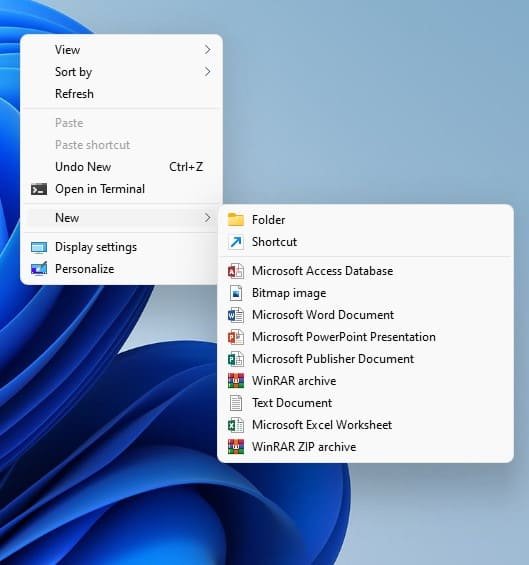Select Bitmap image in the New submenu

click(x=365, y=293)
